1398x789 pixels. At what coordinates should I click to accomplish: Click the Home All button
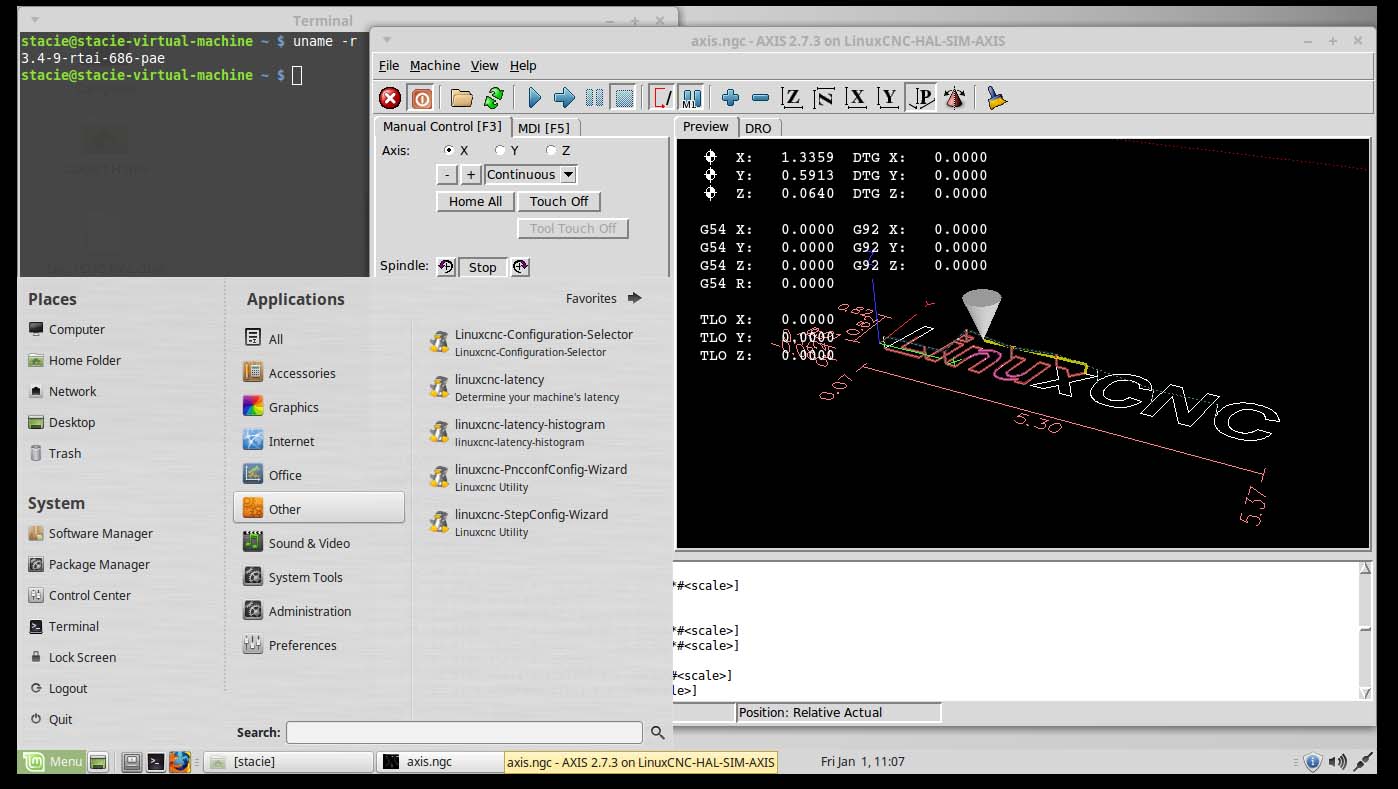pos(475,202)
